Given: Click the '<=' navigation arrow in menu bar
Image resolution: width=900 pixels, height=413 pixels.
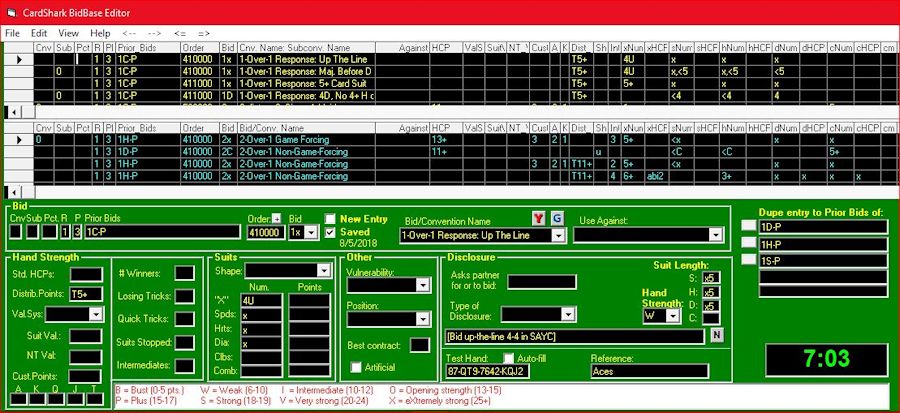Looking at the screenshot, I should [181, 33].
